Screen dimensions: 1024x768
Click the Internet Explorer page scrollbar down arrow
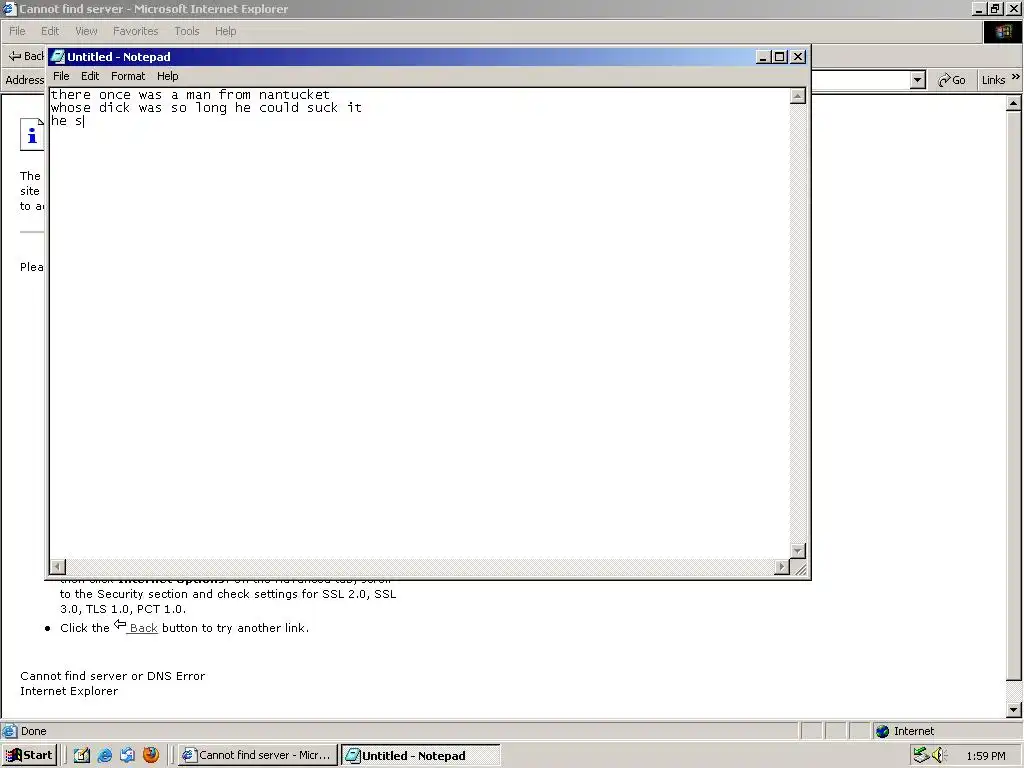pyautogui.click(x=1013, y=710)
